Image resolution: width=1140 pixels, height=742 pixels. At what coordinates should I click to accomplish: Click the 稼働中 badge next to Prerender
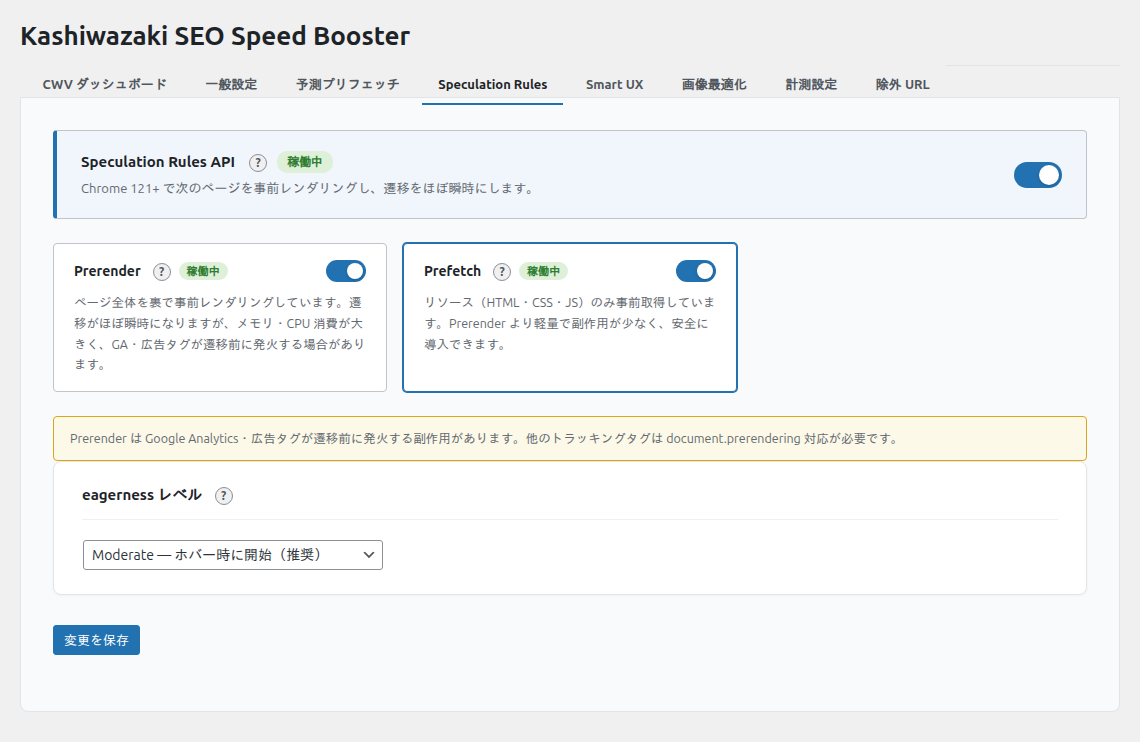(203, 271)
